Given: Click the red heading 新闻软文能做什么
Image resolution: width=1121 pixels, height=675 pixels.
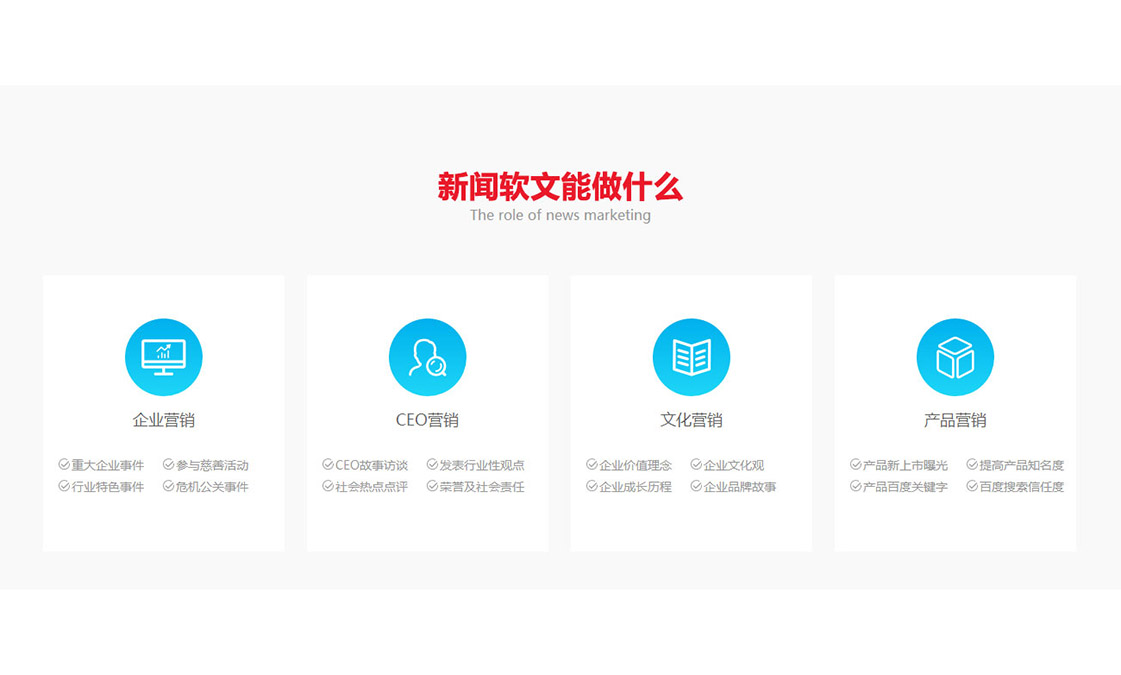Looking at the screenshot, I should (x=560, y=187).
